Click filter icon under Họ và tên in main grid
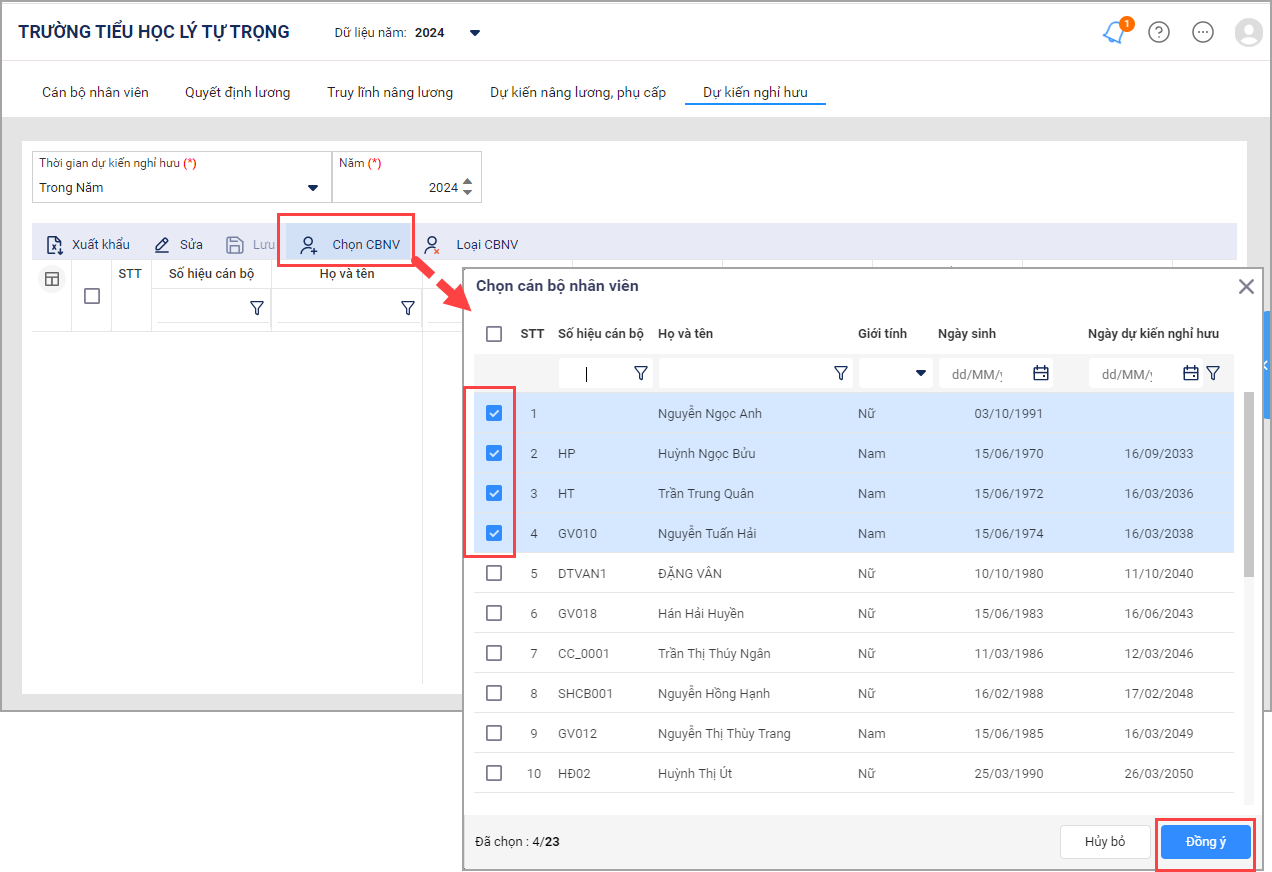This screenshot has height=872, width=1272. tap(407, 308)
